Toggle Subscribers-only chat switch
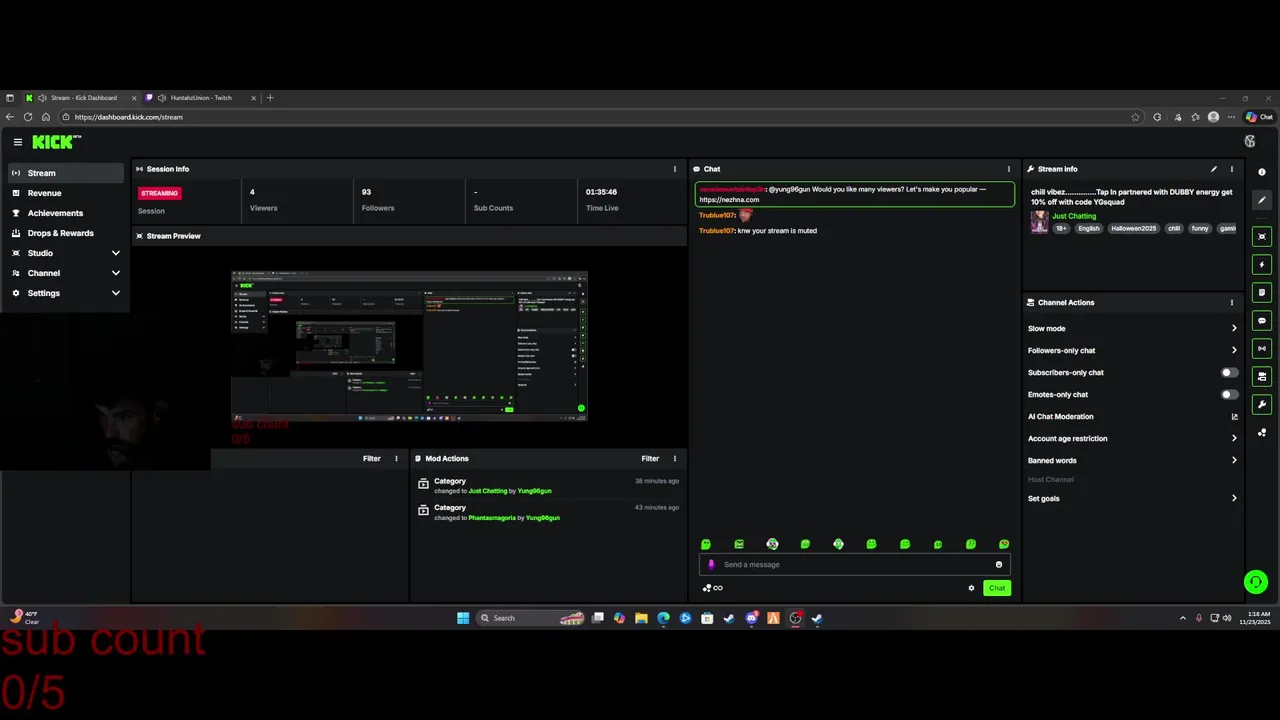The height and width of the screenshot is (720, 1280). tap(1230, 373)
